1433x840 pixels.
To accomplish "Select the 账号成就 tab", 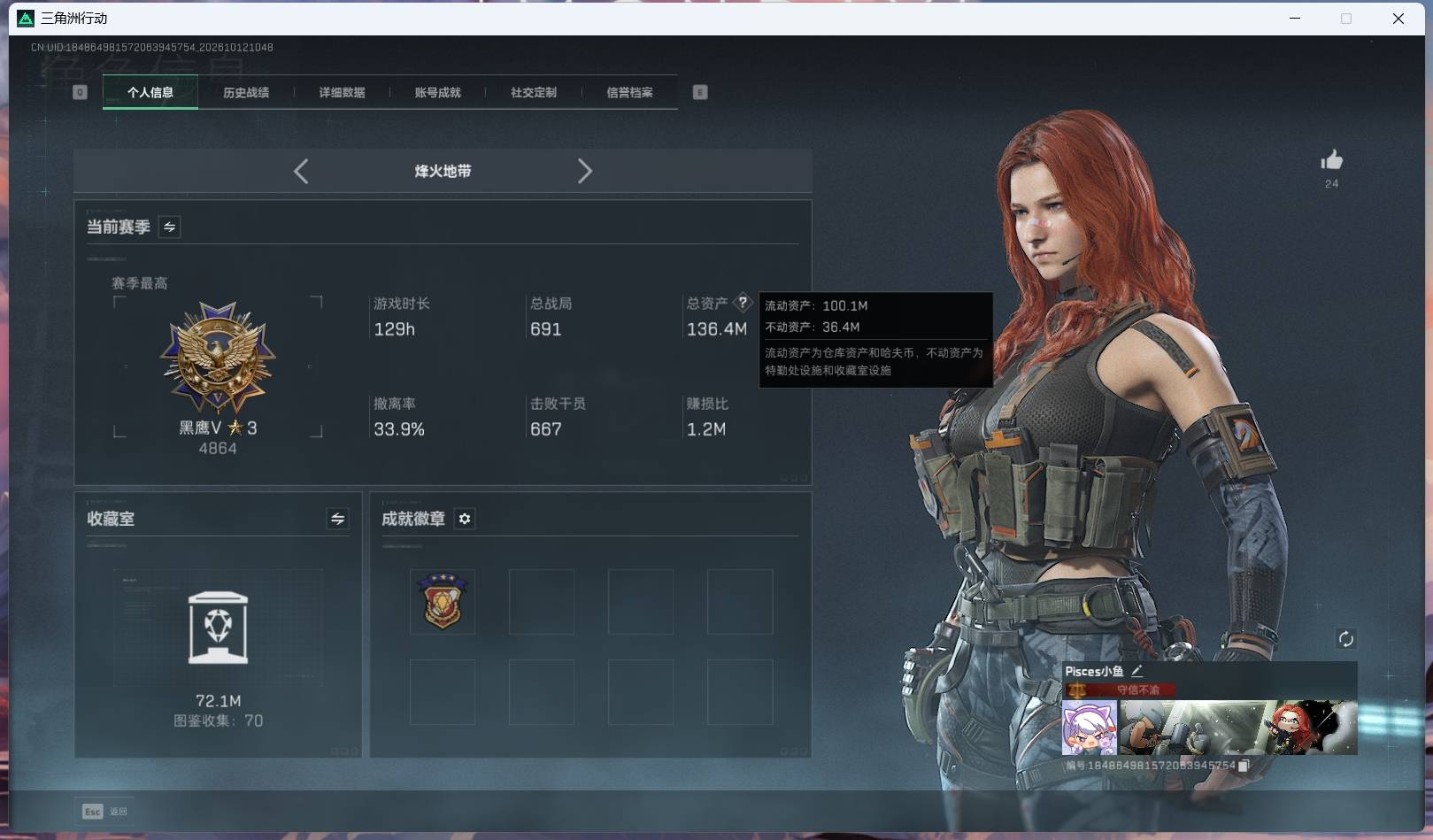I will [437, 92].
